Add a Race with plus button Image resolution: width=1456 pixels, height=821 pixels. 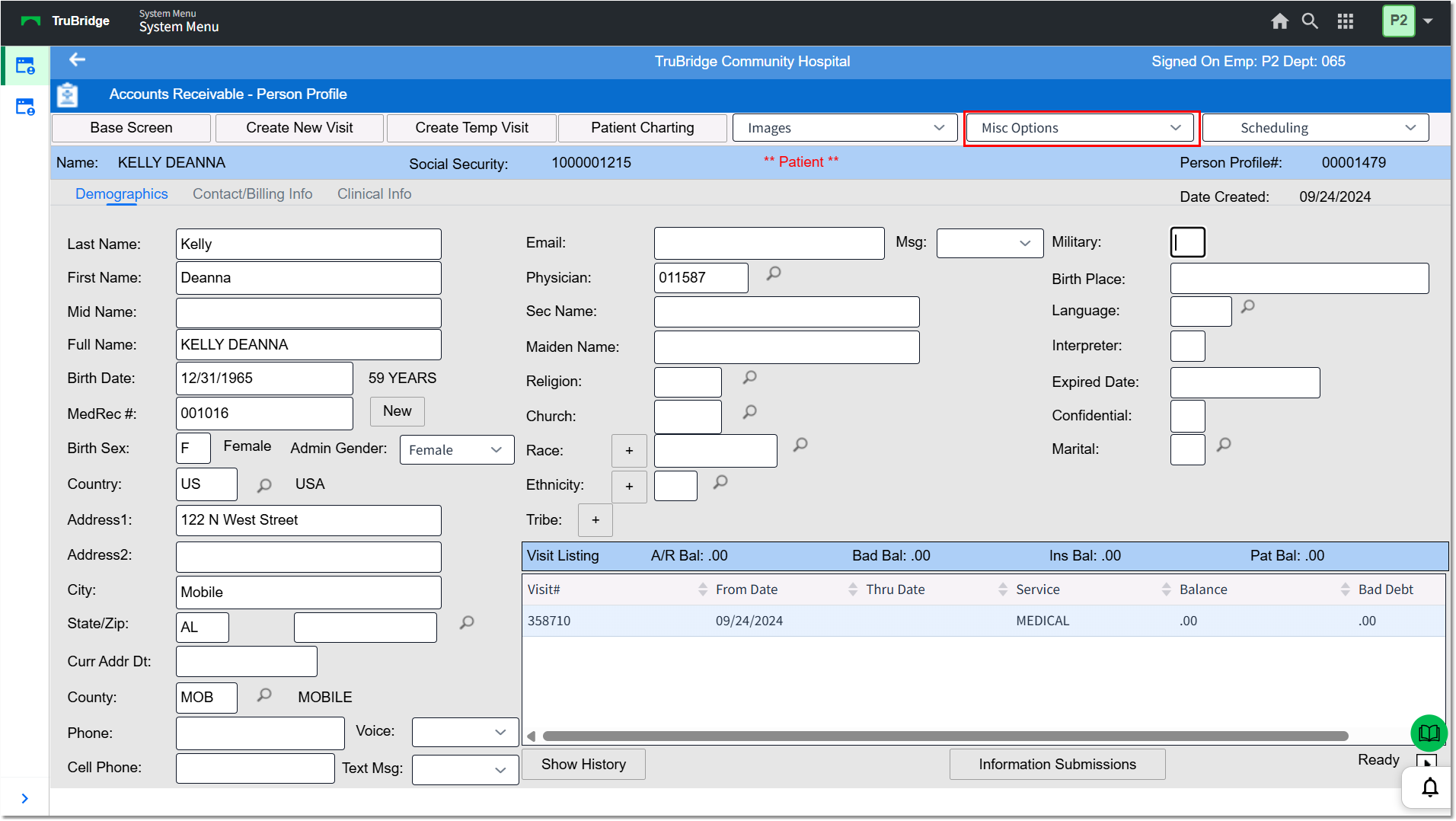click(x=629, y=451)
